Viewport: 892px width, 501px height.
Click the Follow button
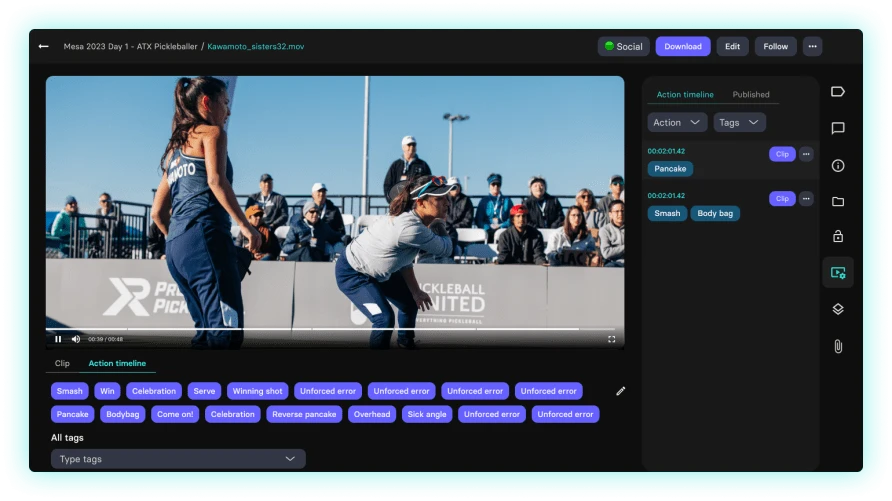(775, 46)
